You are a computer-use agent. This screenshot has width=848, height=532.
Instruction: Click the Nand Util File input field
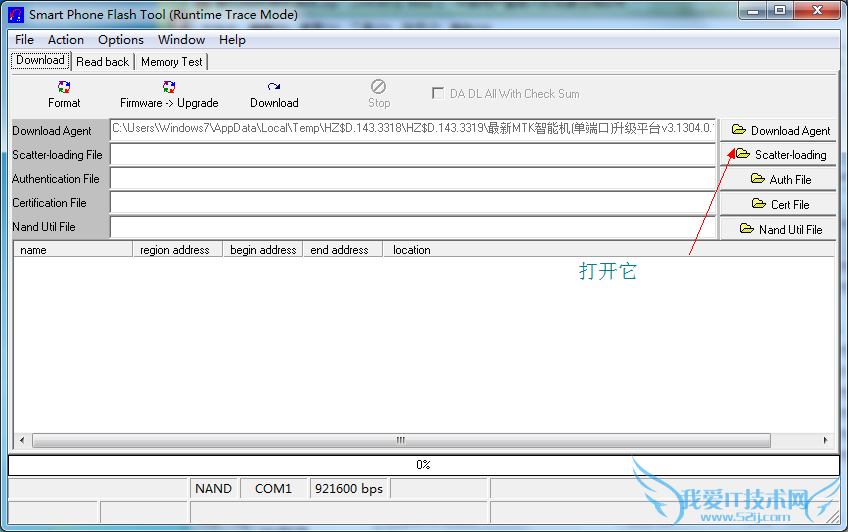coord(413,227)
